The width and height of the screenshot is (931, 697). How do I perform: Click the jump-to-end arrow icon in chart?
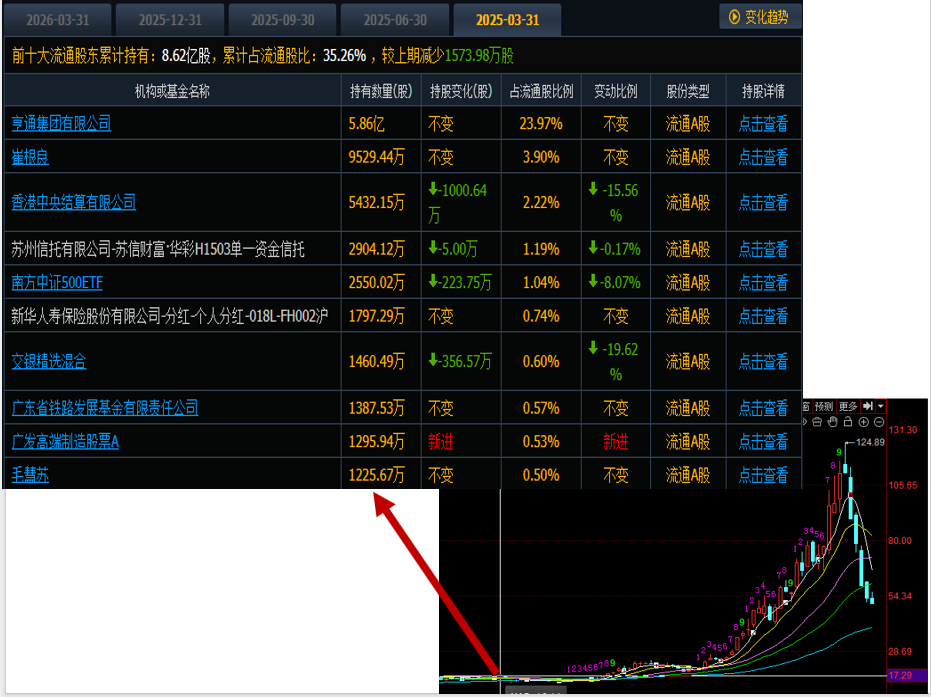[867, 406]
